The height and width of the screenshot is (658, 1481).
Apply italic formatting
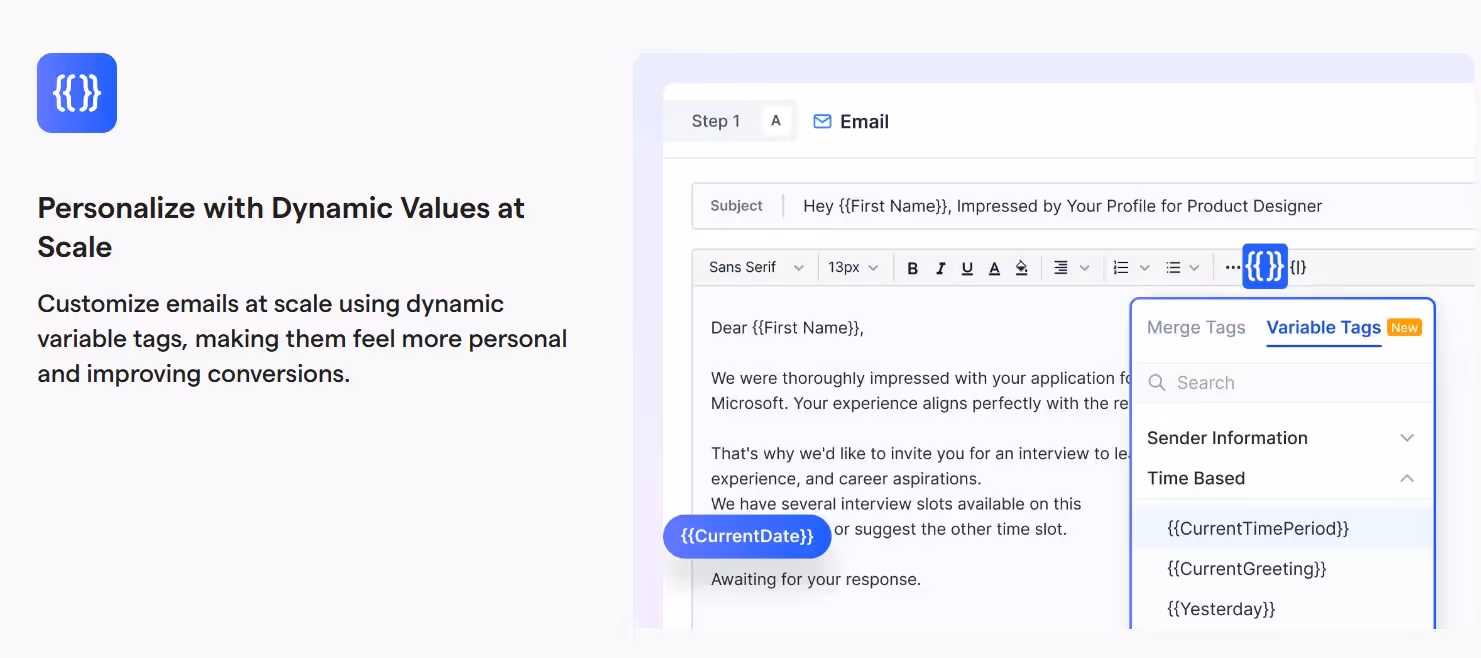click(x=940, y=267)
